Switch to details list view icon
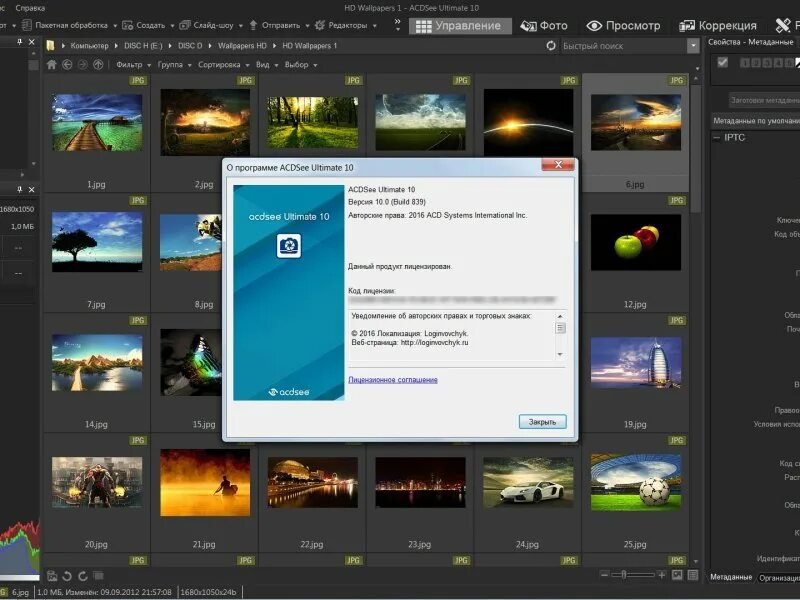Screen dimensions: 800x600 click(x=693, y=575)
